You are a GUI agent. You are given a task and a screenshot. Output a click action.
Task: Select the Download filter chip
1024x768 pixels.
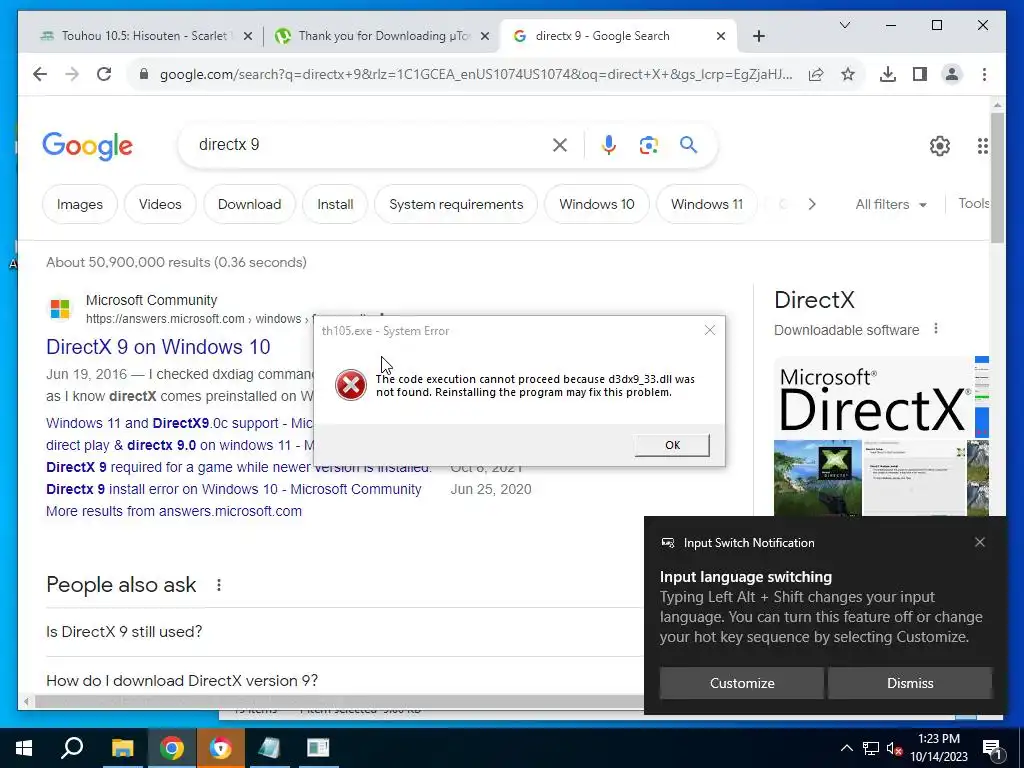249,204
